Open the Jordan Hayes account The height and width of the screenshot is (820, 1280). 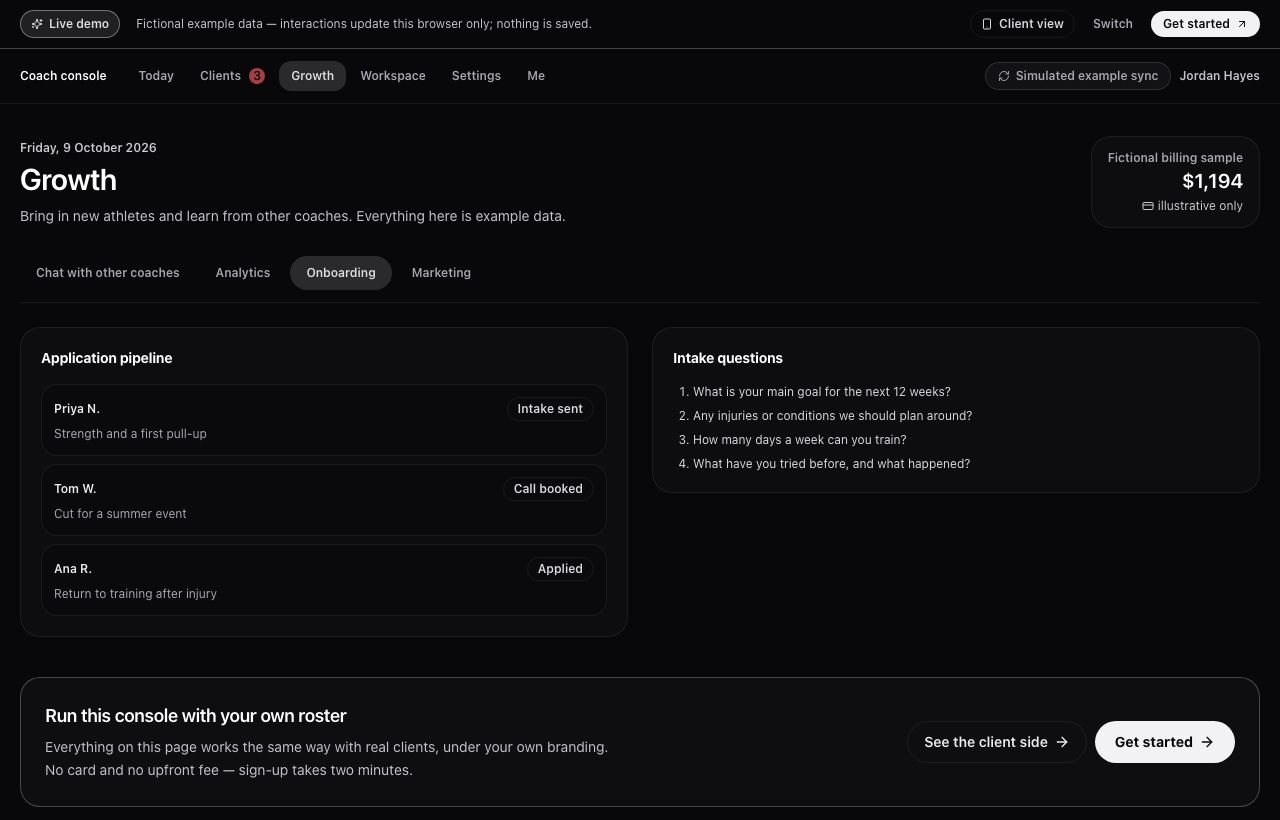pos(1219,76)
